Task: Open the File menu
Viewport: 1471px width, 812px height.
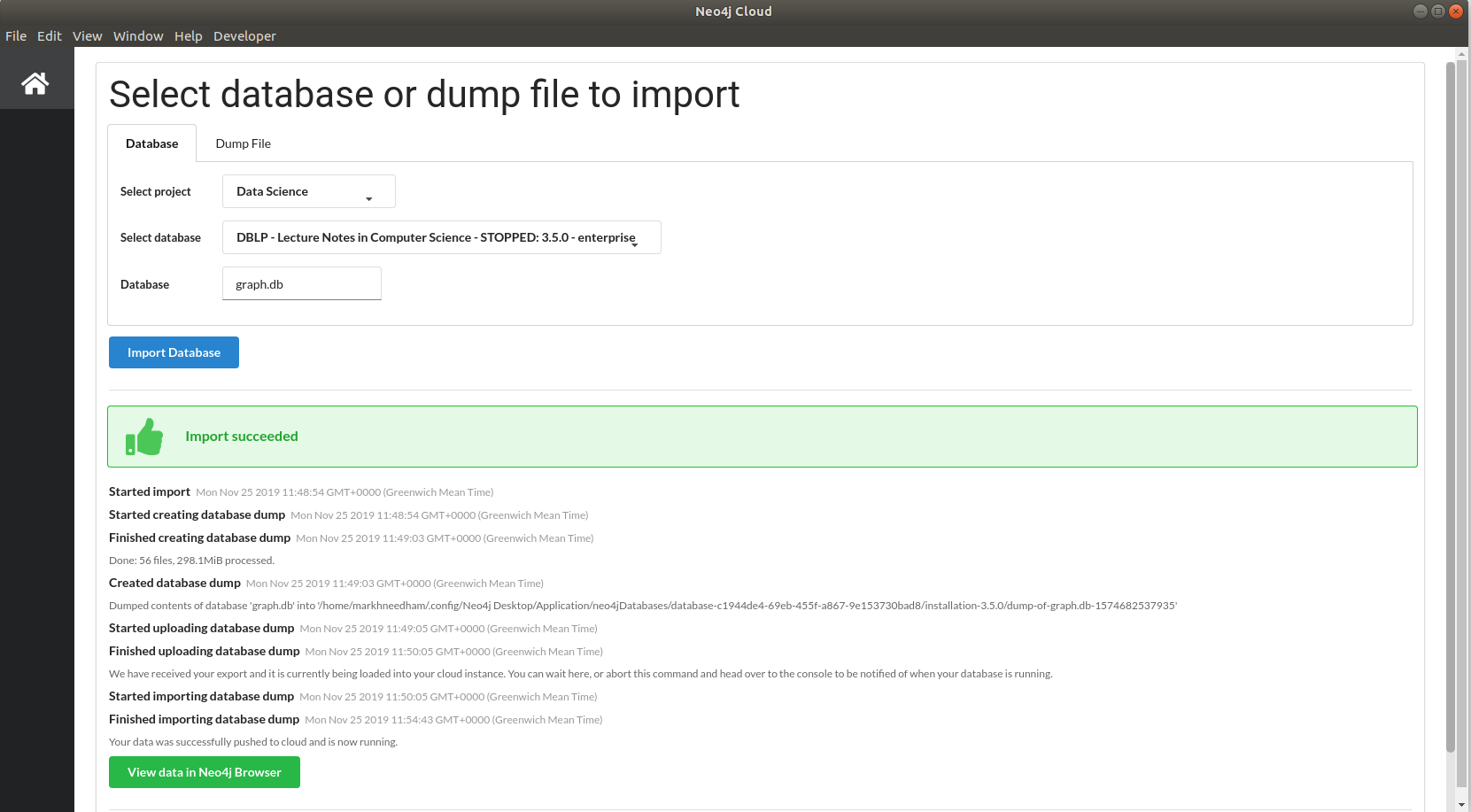Action: [16, 36]
